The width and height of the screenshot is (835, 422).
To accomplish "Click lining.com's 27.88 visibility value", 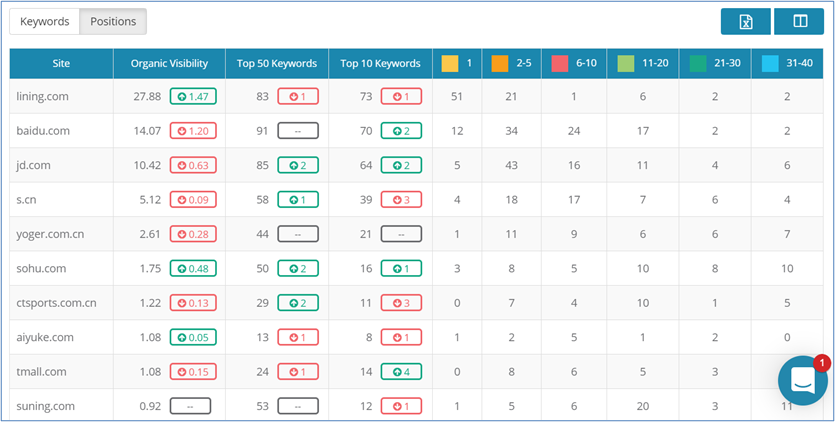I will click(146, 96).
